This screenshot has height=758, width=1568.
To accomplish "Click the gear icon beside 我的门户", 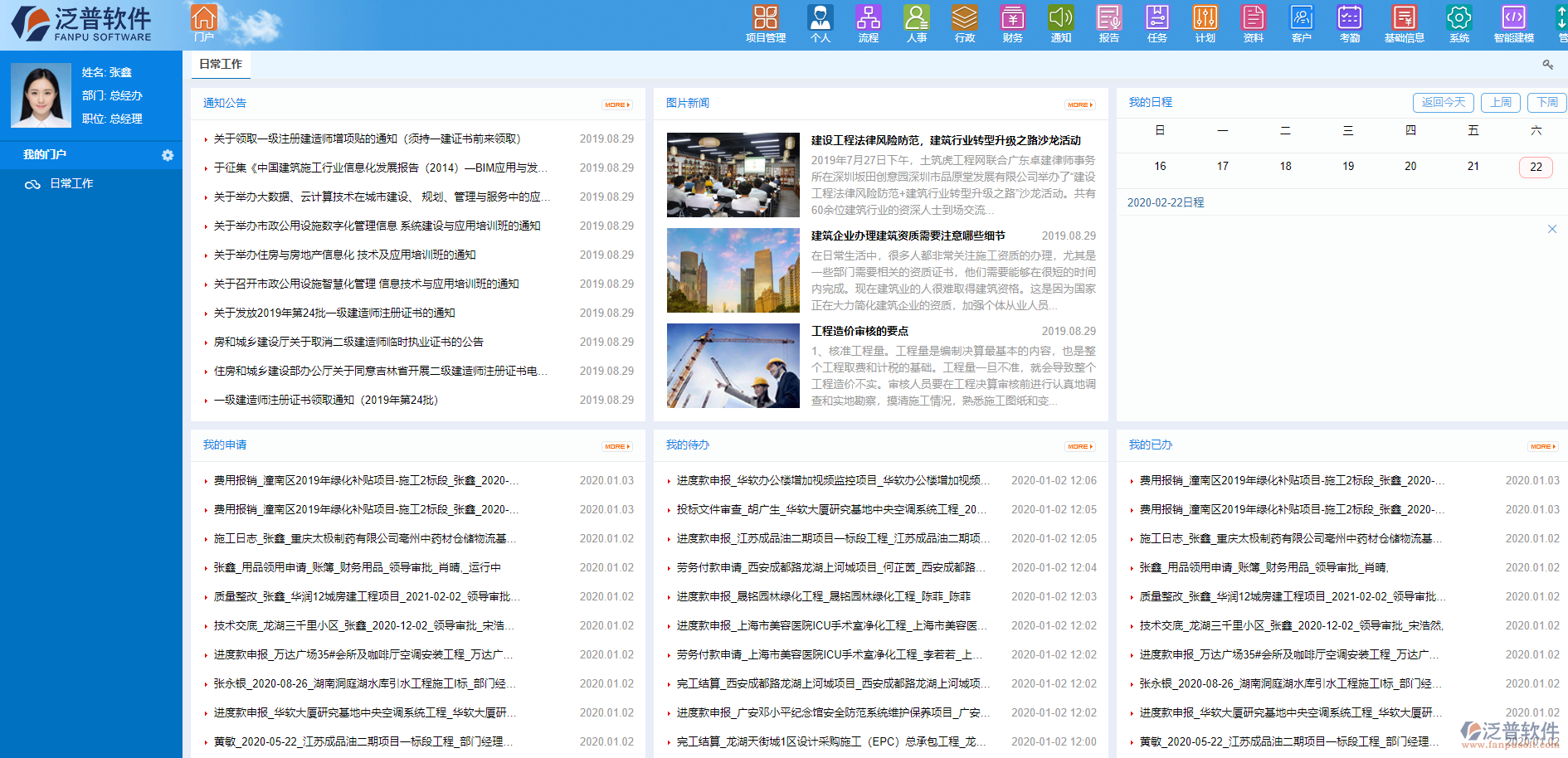I will 168,155.
